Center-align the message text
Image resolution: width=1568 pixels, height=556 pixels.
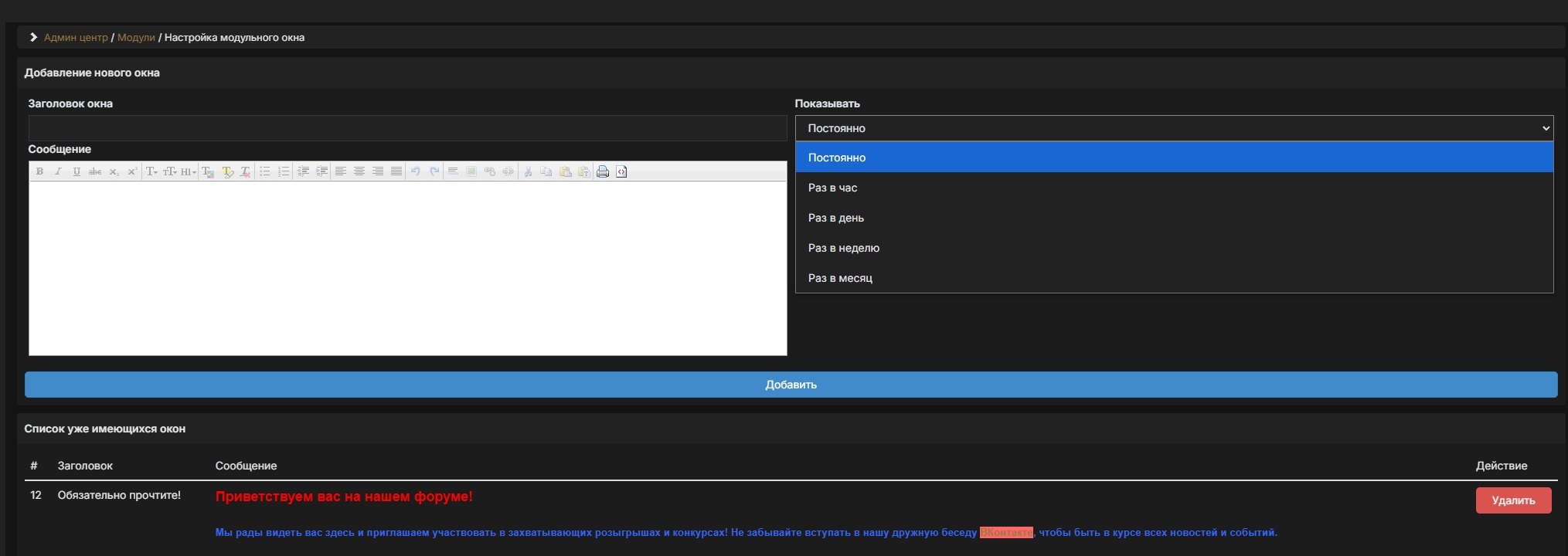click(359, 171)
